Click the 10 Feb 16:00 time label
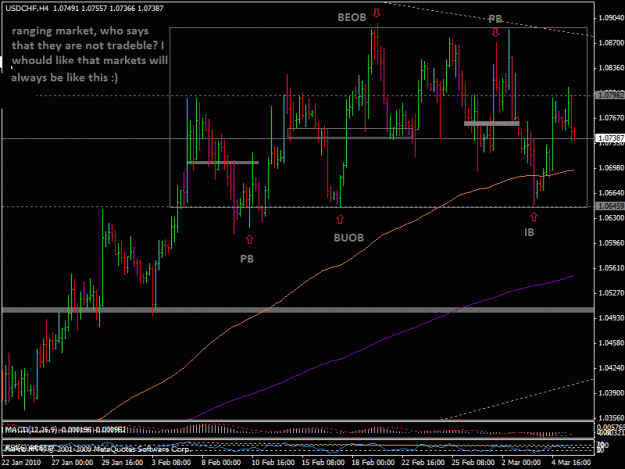The width and height of the screenshot is (625, 469). [273, 463]
